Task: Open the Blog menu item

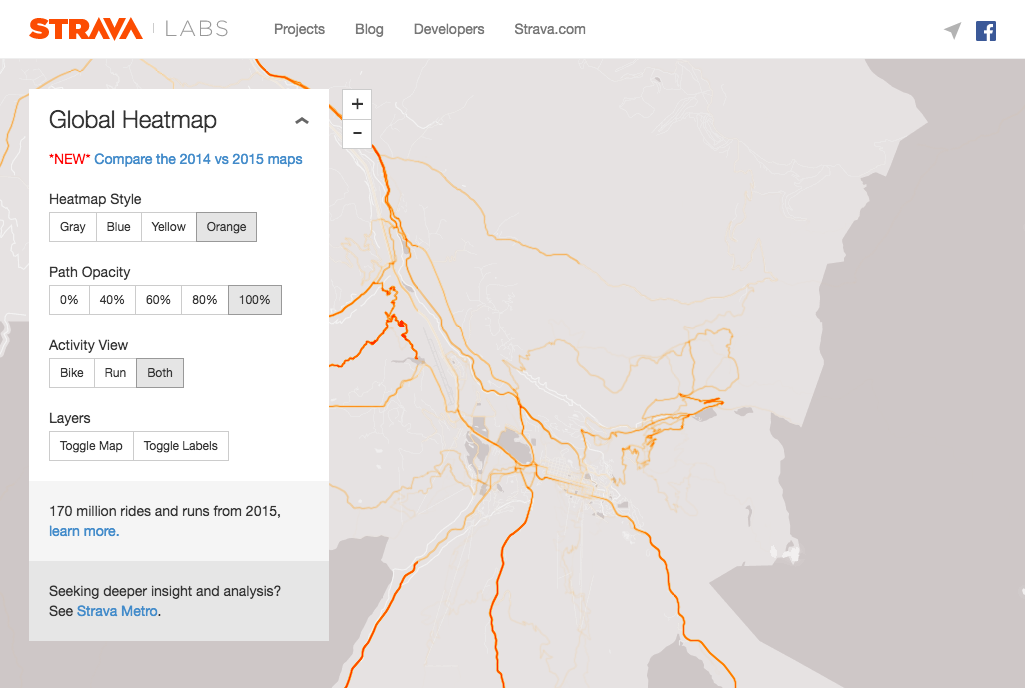Action: point(369,29)
